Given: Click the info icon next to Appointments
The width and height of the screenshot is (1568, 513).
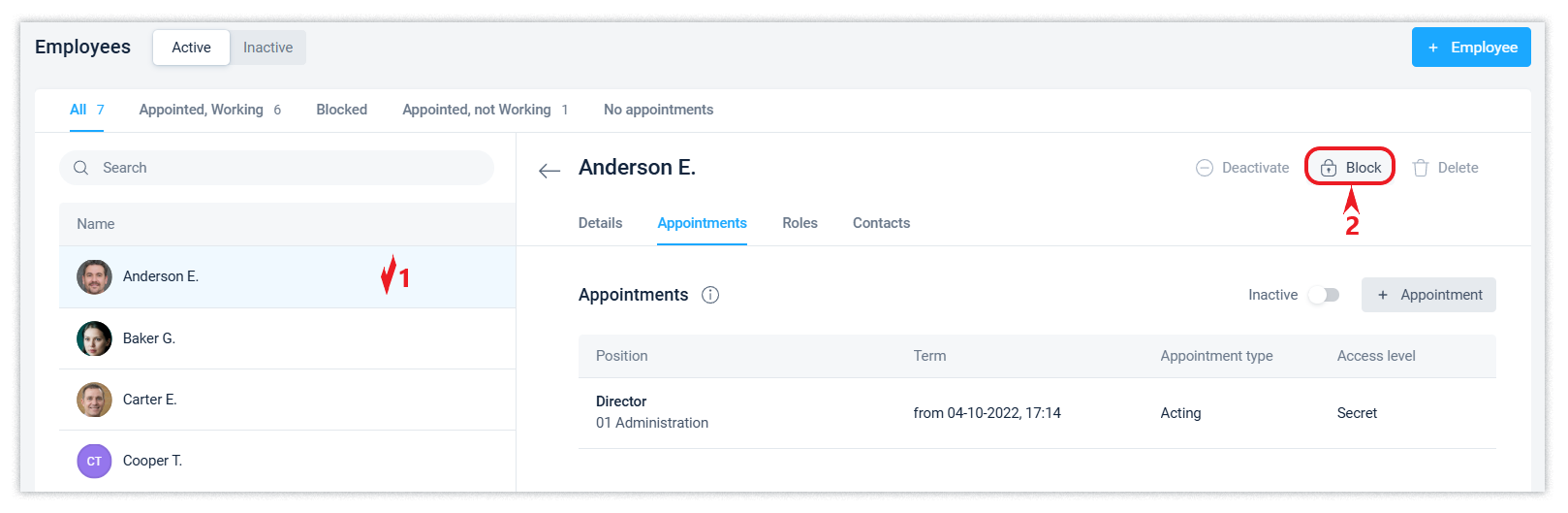Looking at the screenshot, I should coord(710,295).
